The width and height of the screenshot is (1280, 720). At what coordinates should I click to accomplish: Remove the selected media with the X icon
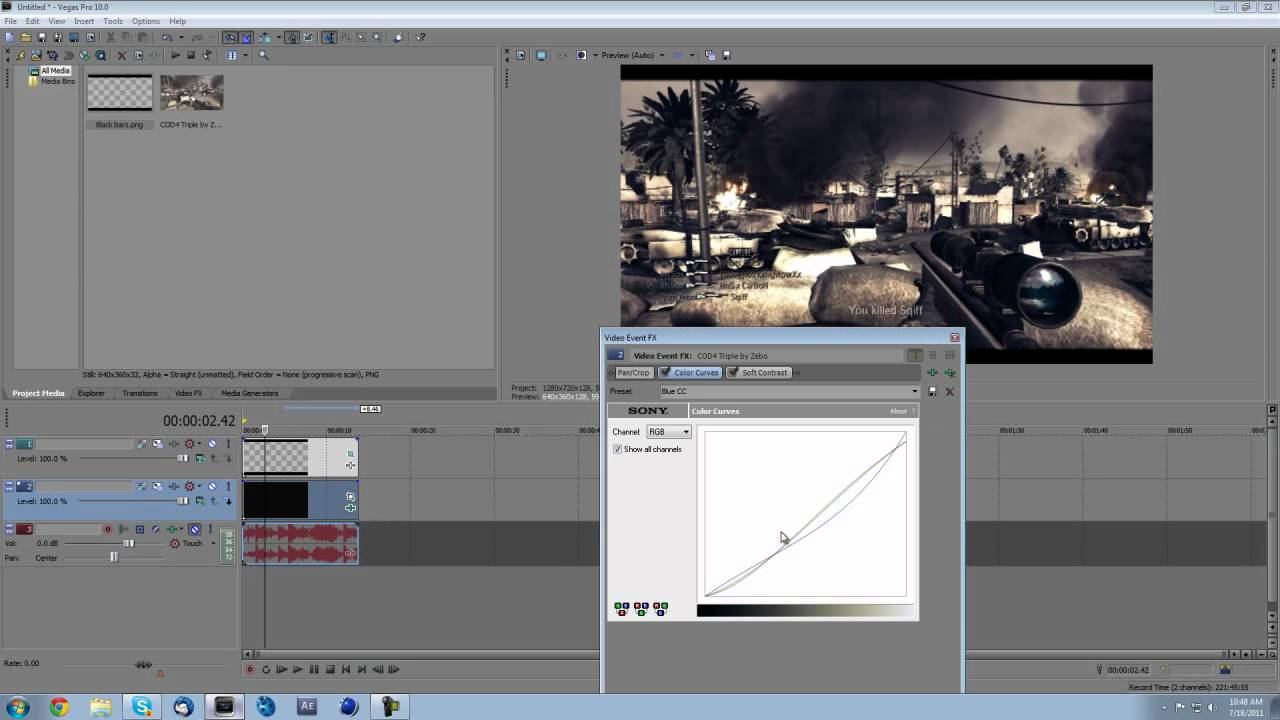click(x=122, y=55)
